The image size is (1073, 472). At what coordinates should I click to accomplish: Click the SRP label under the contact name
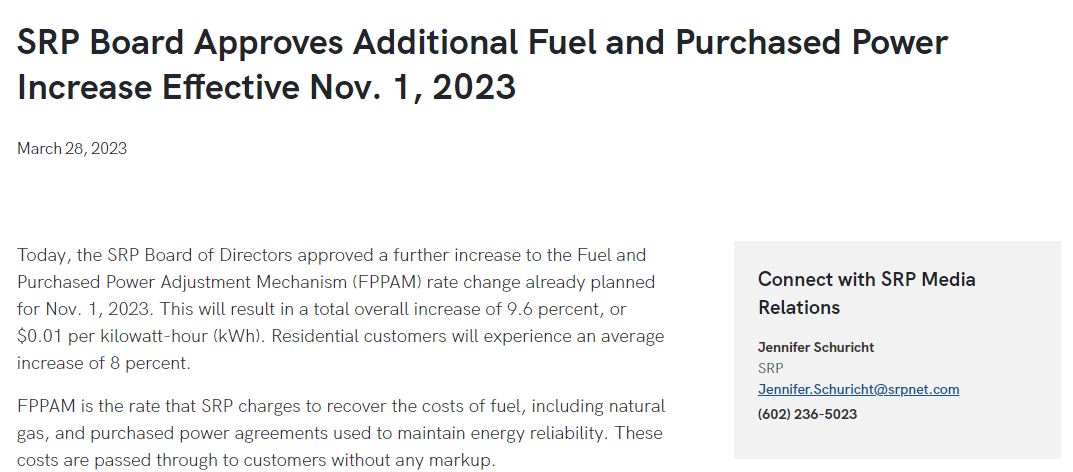[771, 368]
